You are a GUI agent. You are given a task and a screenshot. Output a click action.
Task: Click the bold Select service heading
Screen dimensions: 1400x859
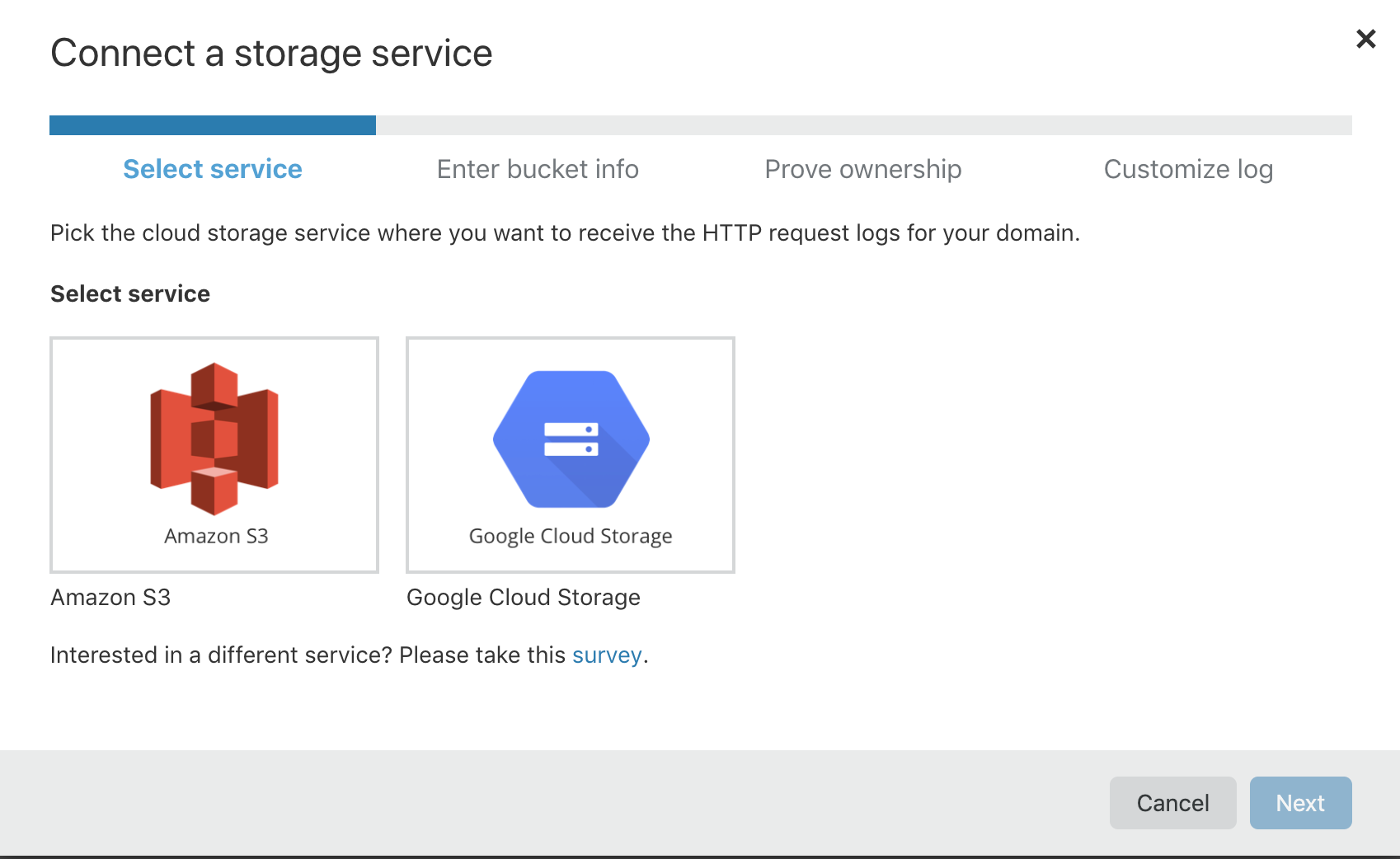tap(130, 293)
